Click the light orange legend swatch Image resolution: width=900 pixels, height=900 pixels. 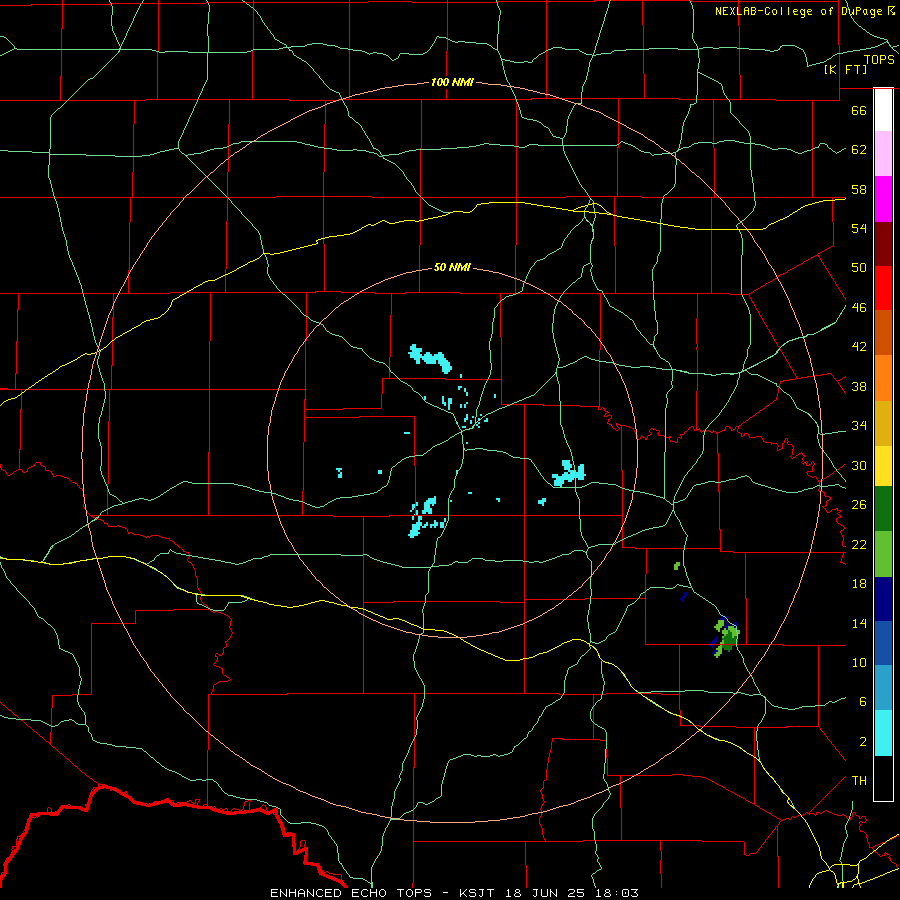click(883, 378)
